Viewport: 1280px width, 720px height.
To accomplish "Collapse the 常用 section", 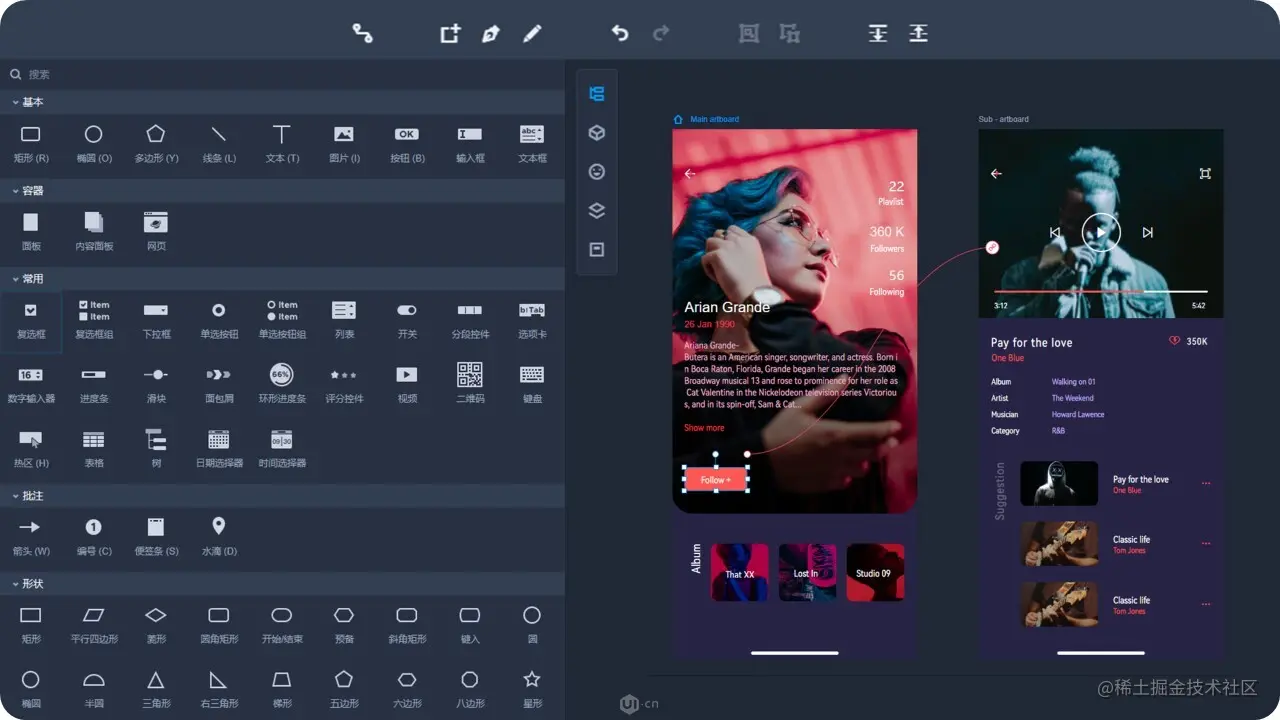I will [27, 278].
